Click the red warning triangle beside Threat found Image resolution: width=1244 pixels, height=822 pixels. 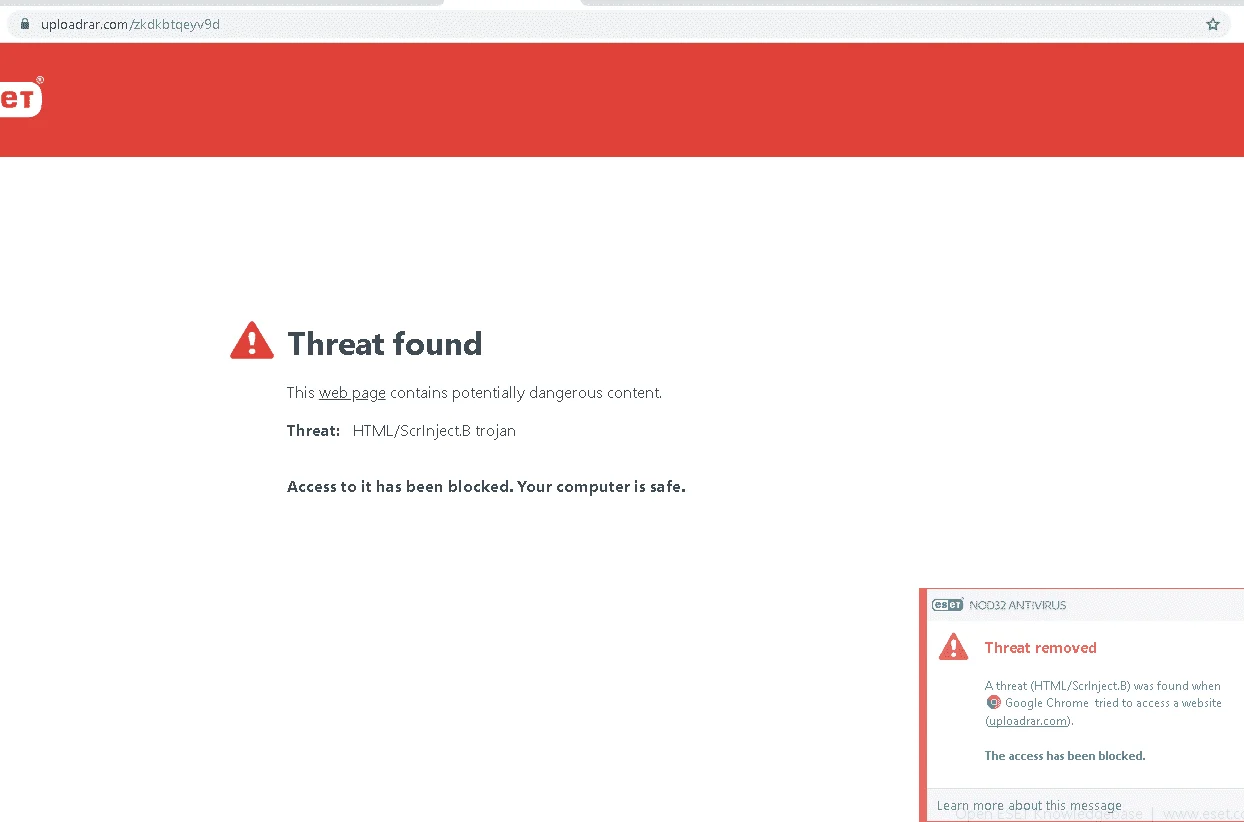coord(252,340)
